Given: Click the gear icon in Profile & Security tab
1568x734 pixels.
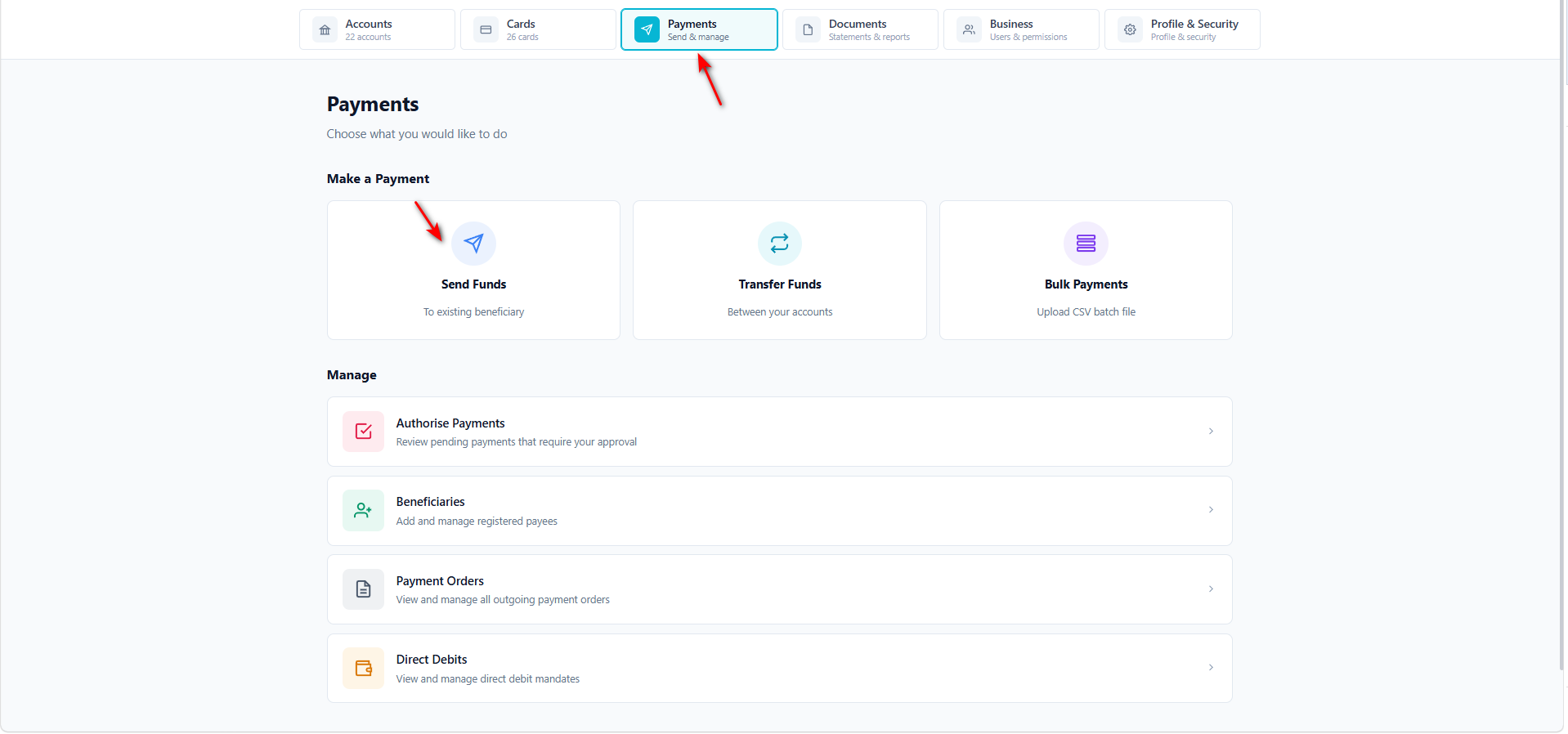Looking at the screenshot, I should [1130, 30].
